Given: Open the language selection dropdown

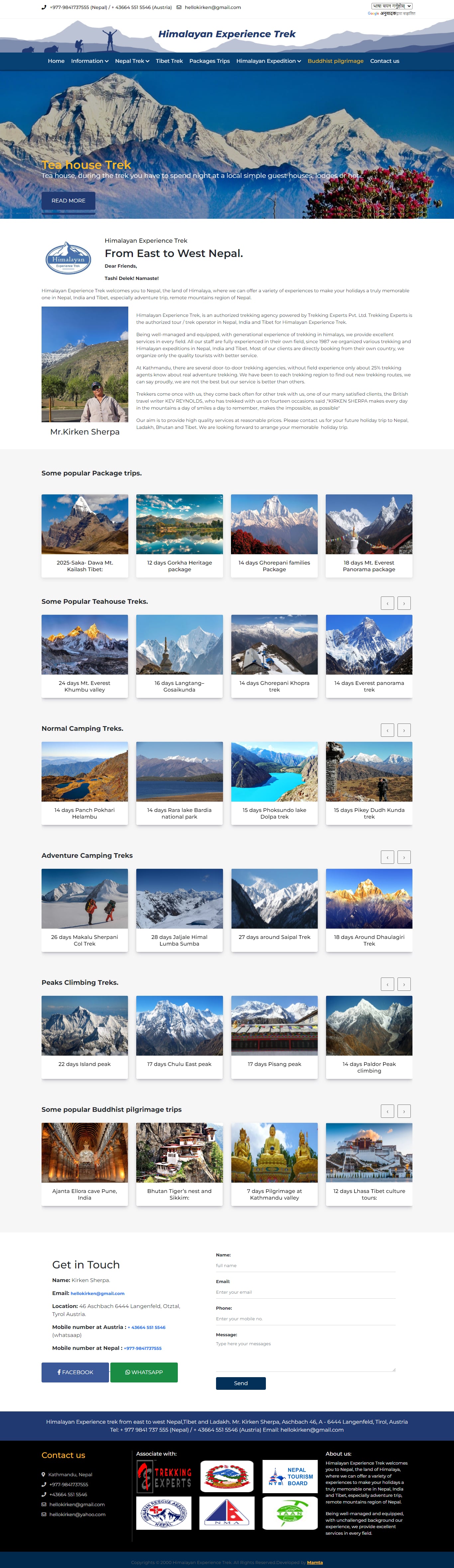Looking at the screenshot, I should point(392,6).
